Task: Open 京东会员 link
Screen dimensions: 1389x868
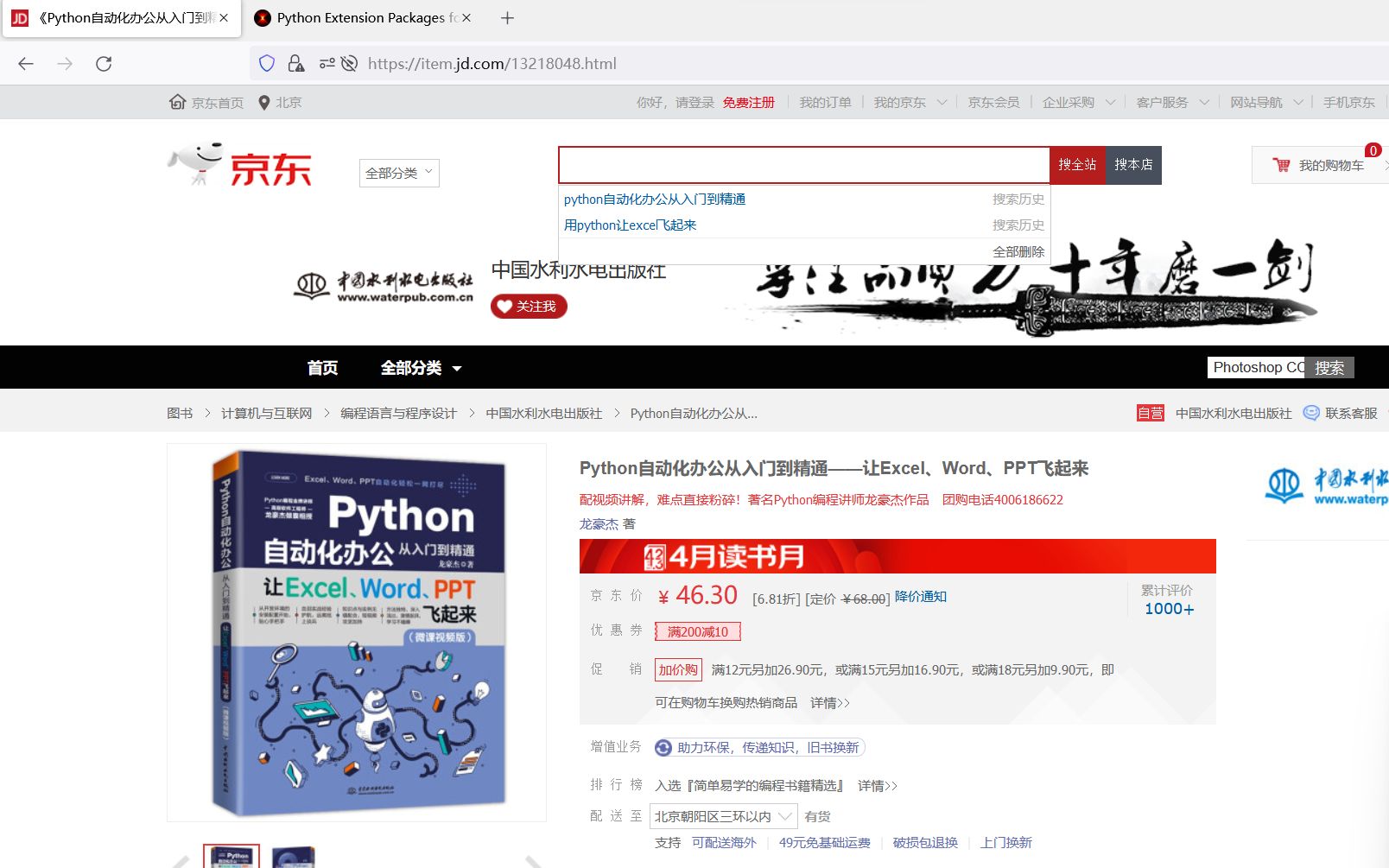Action: coord(993,102)
